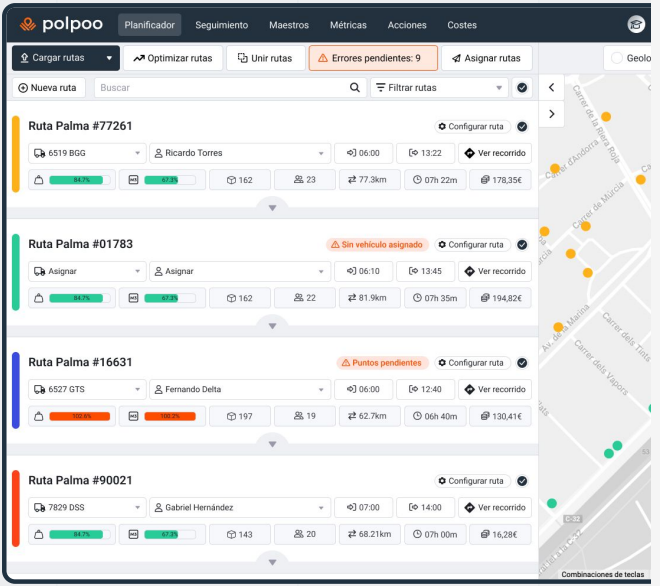
Task: Click red 102.6% weight bar in Ruta #16631
Action: point(80,416)
